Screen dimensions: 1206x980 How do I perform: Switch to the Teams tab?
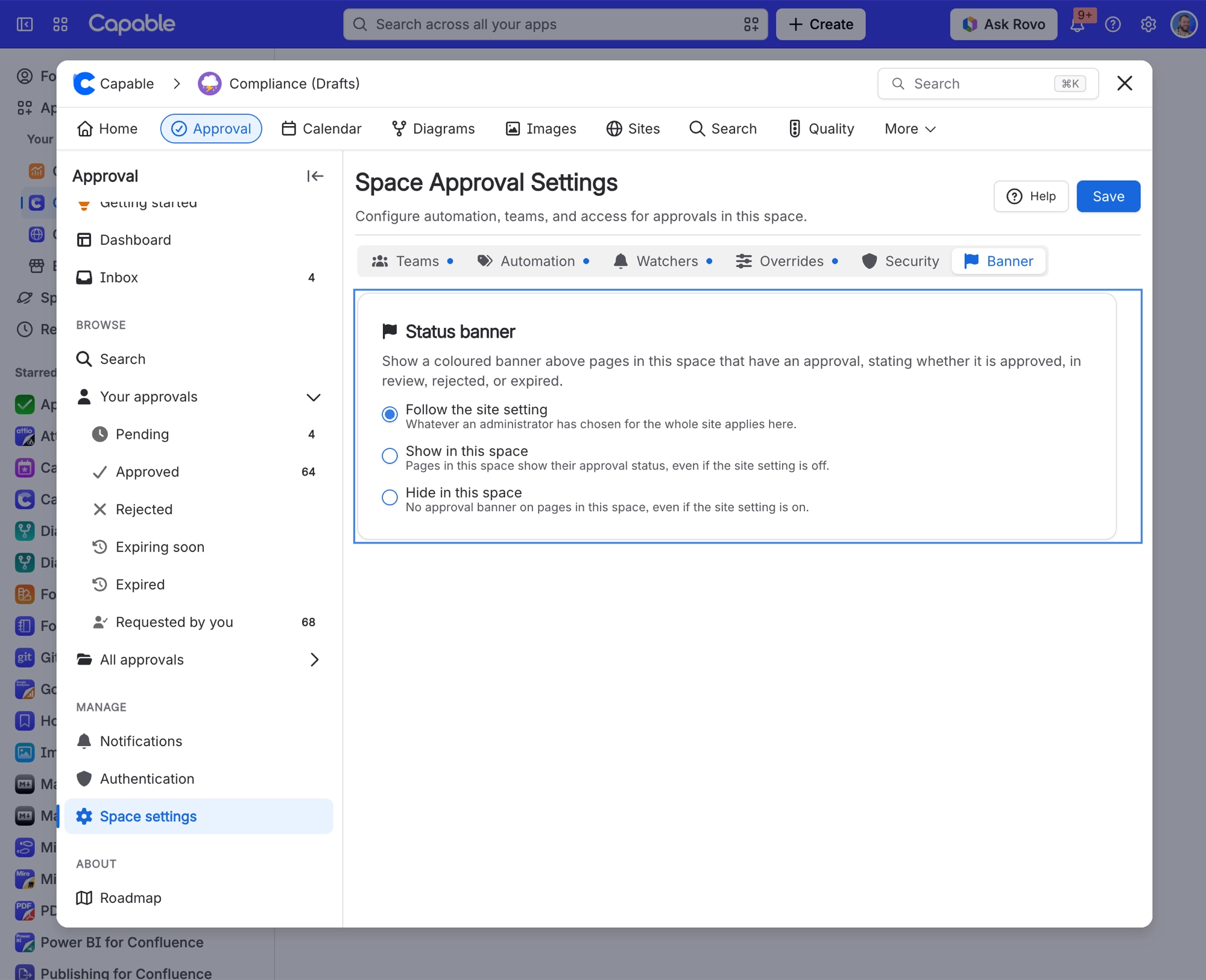point(412,262)
